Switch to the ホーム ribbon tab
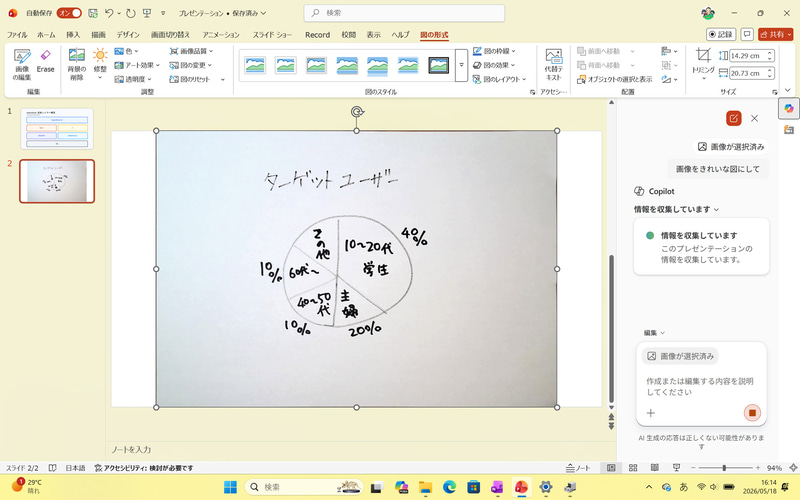800x500 pixels. (46, 35)
